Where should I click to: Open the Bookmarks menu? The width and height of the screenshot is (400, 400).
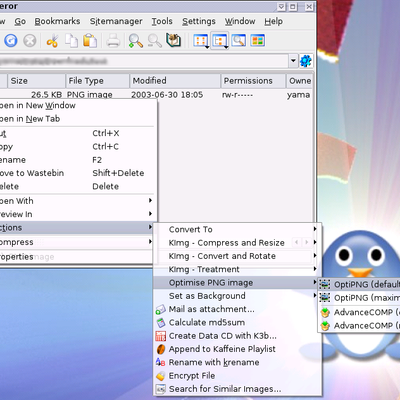pos(57,21)
